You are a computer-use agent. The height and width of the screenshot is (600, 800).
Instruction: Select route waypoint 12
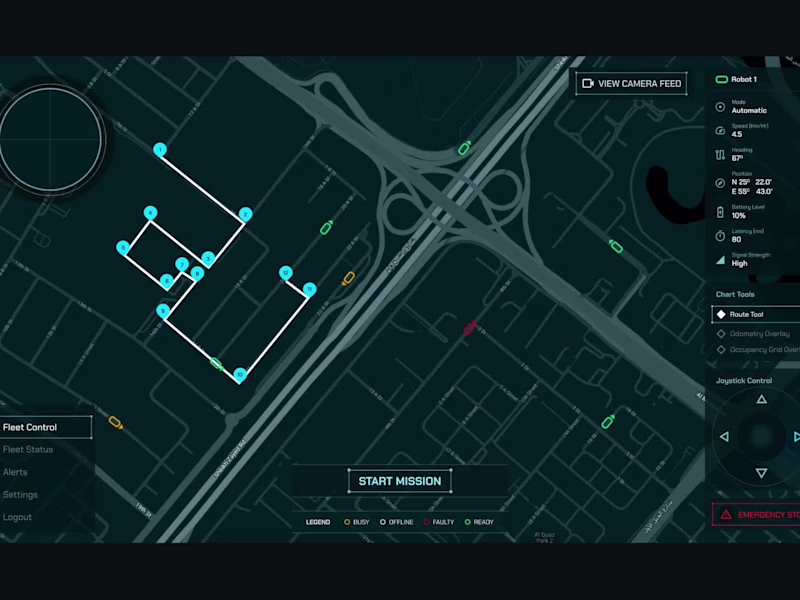pos(286,272)
